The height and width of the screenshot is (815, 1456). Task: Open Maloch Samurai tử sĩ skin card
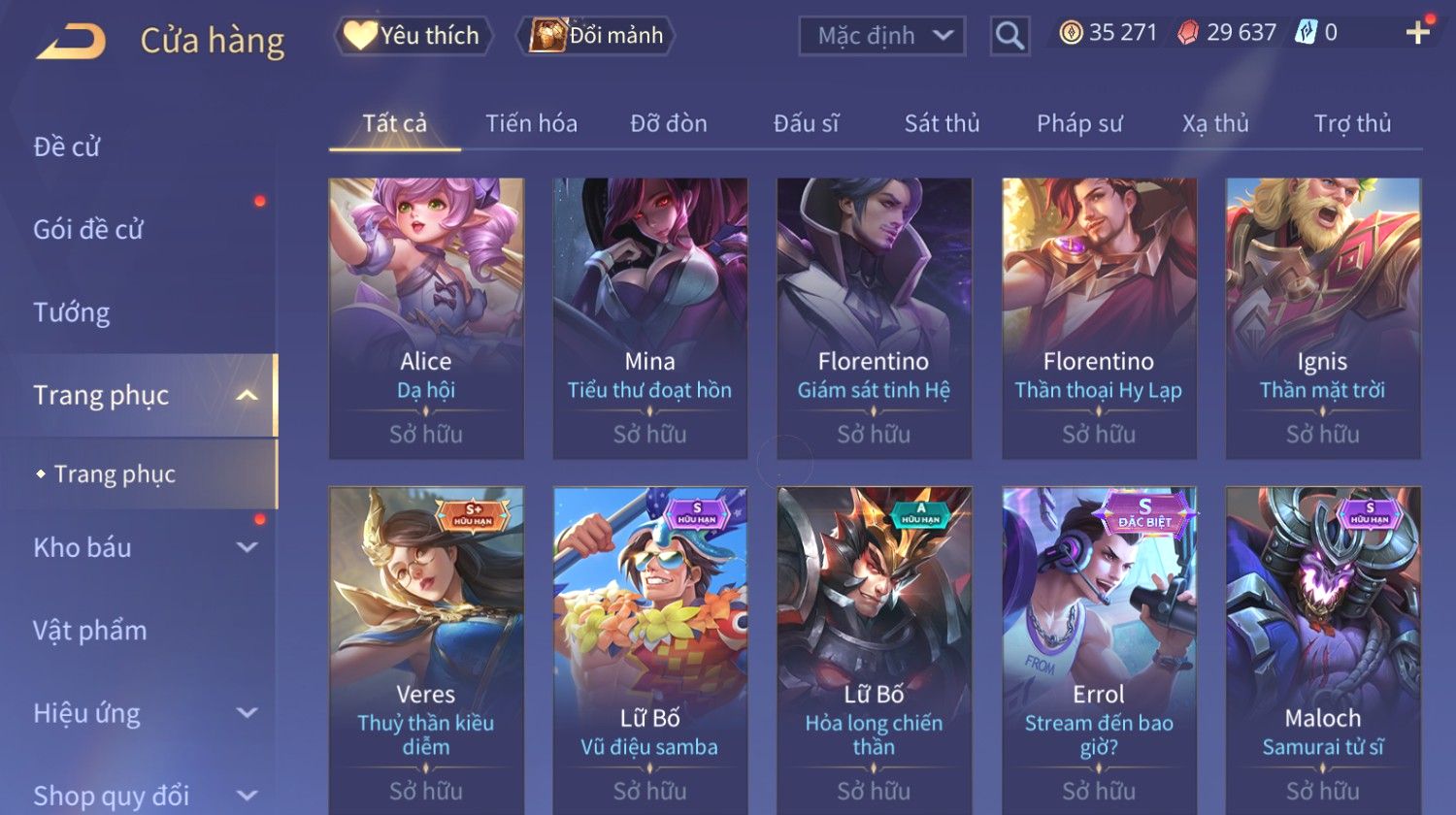point(1323,651)
